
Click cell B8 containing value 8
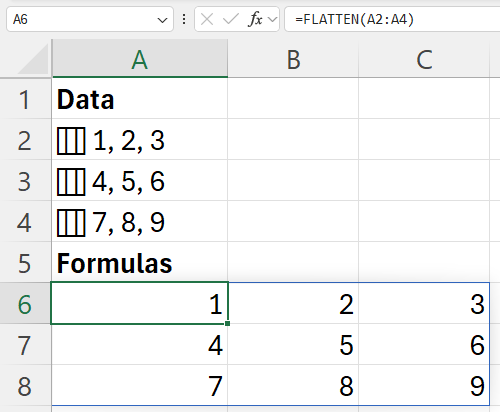[x=293, y=385]
